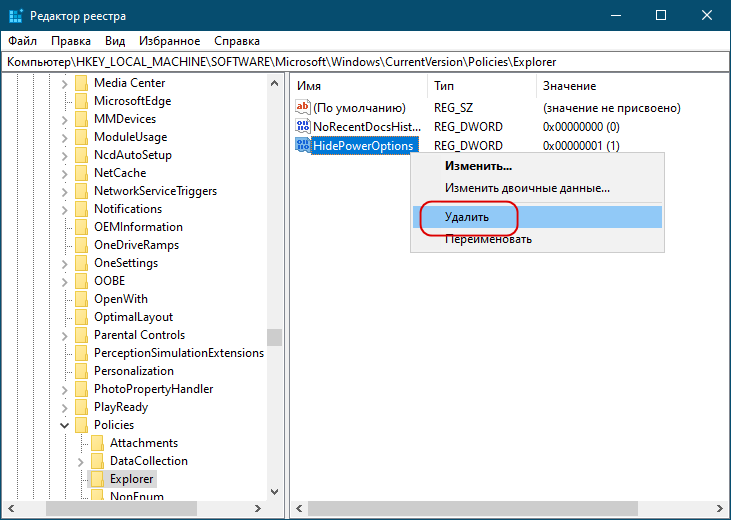
Task: Choose Изменить двоичные данные... in context menu
Action: coord(537,188)
